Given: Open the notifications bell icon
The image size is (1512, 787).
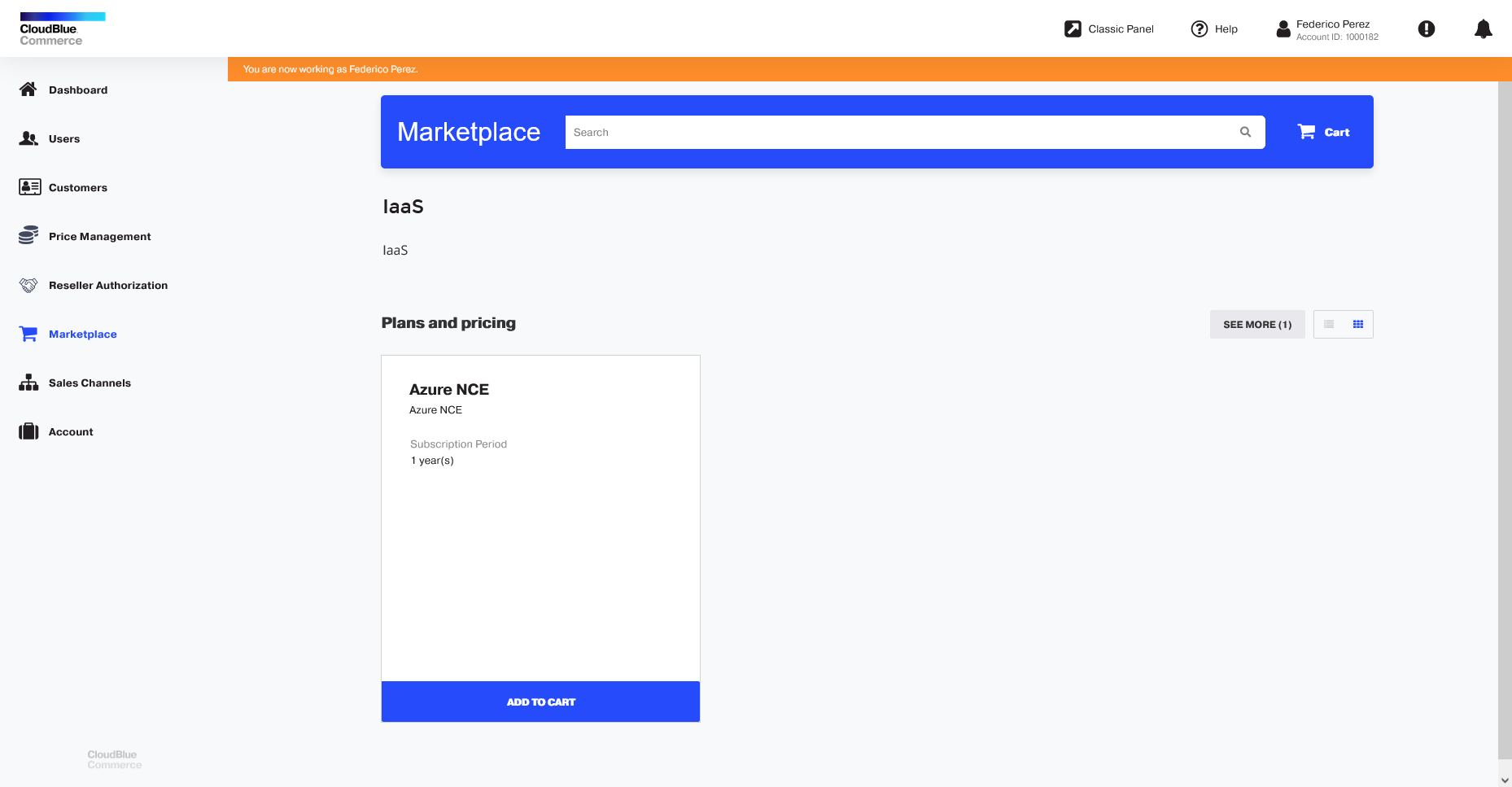Looking at the screenshot, I should pos(1484,29).
